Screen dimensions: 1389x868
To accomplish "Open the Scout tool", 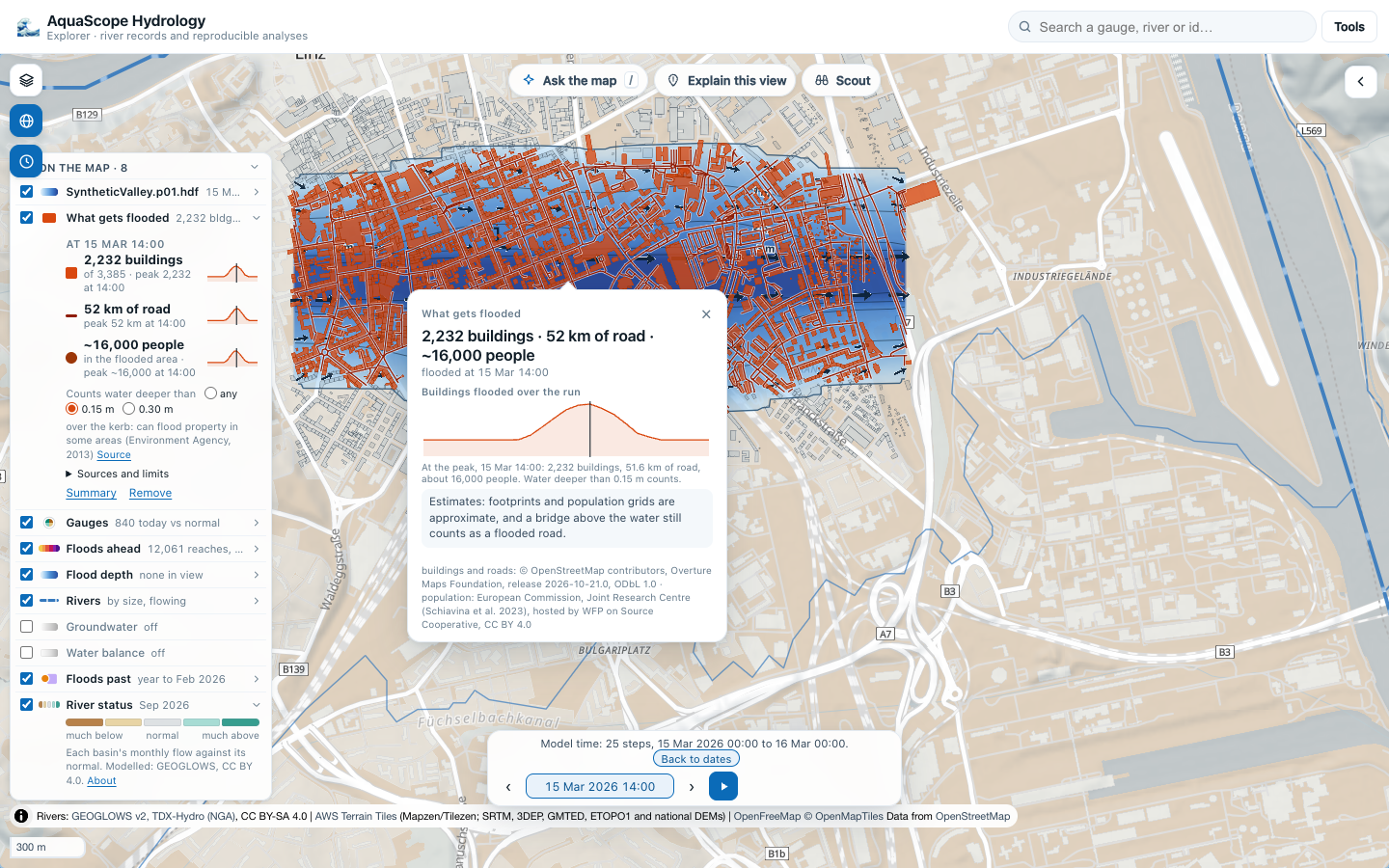I will [x=842, y=80].
